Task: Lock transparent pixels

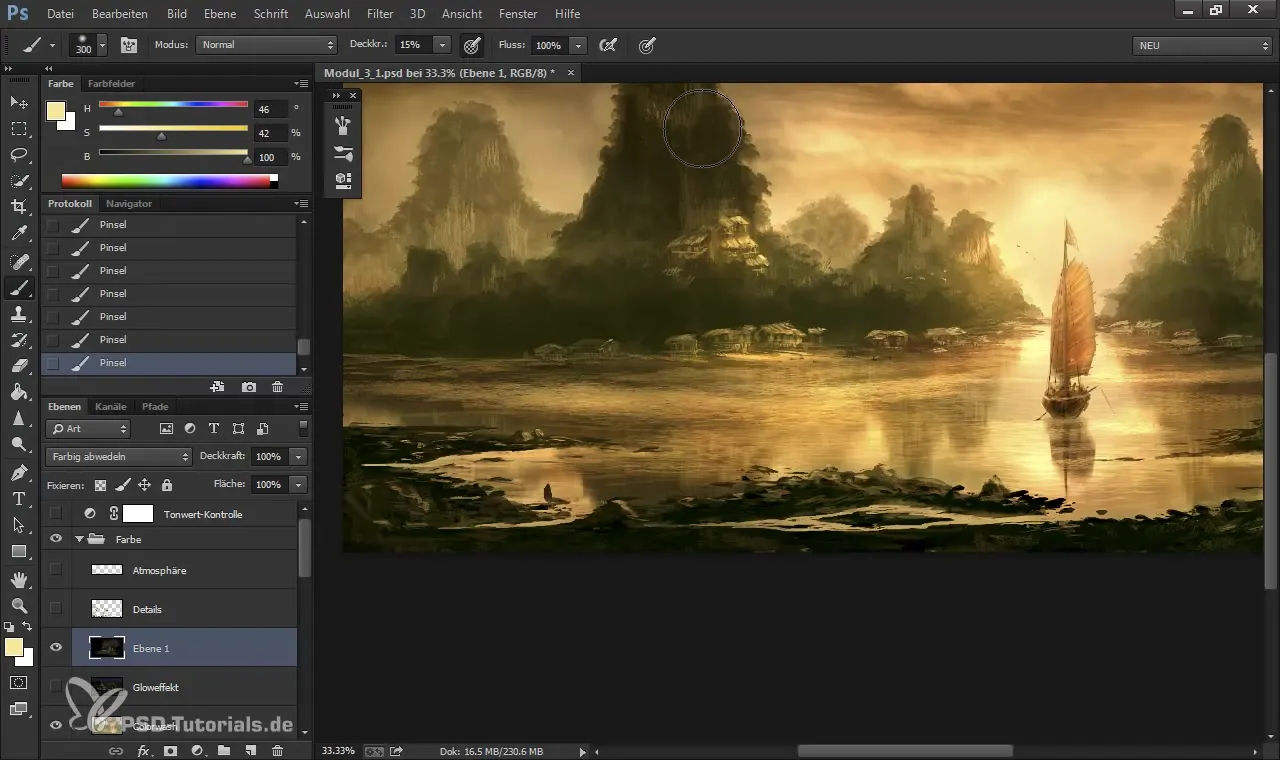Action: click(x=100, y=484)
